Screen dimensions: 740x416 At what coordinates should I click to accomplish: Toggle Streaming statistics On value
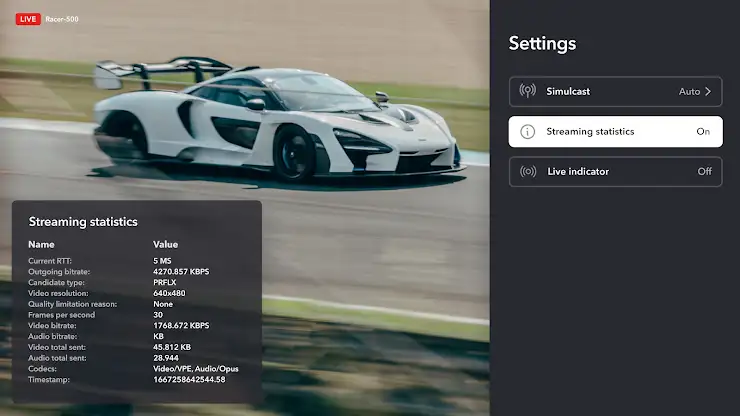point(703,132)
